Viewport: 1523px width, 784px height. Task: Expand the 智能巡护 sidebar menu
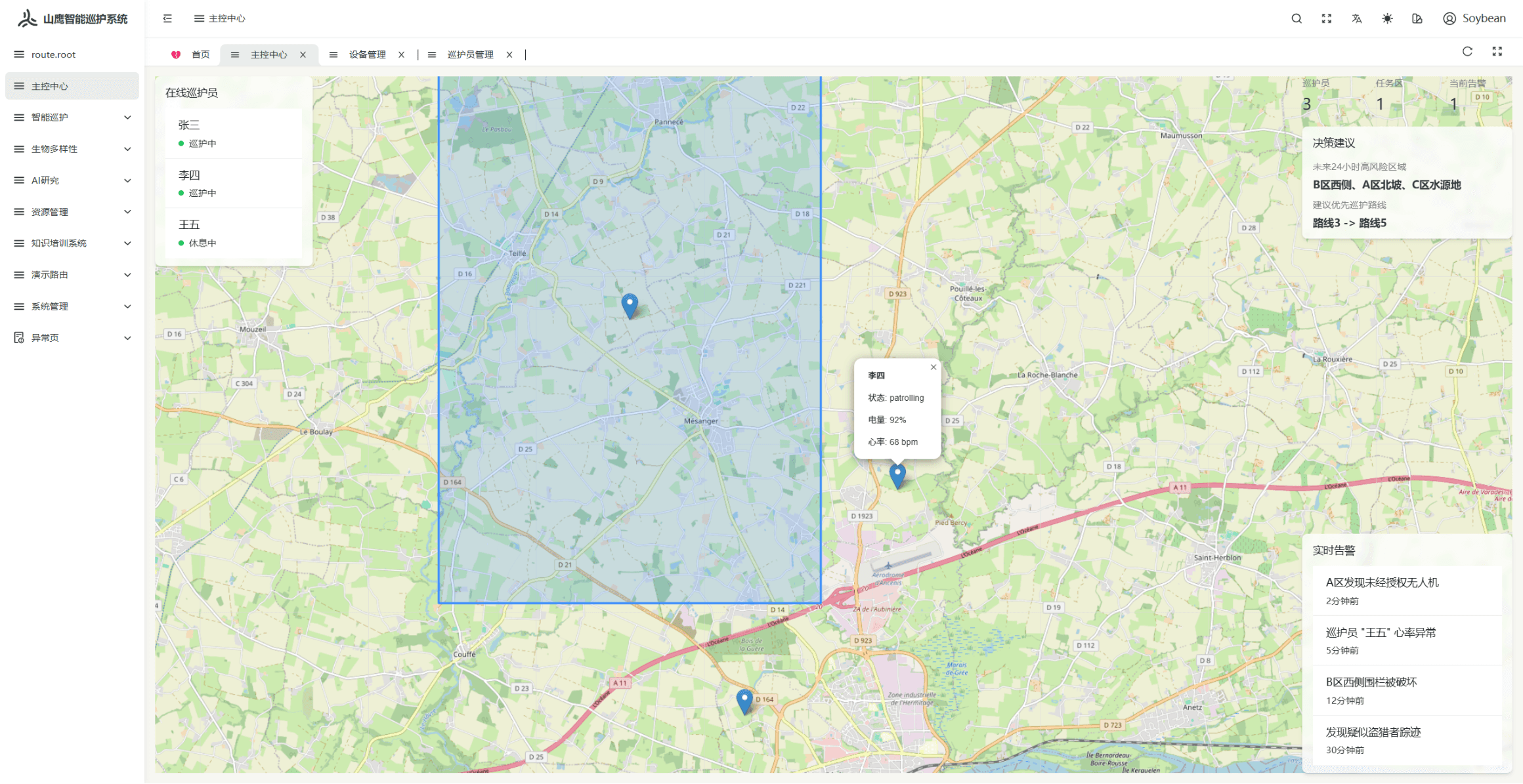[72, 117]
